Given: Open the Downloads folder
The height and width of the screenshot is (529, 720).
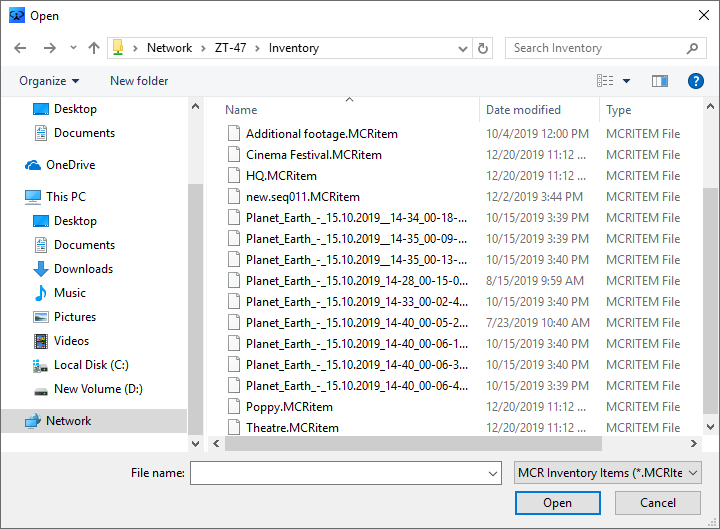Looking at the screenshot, I should [73, 269].
